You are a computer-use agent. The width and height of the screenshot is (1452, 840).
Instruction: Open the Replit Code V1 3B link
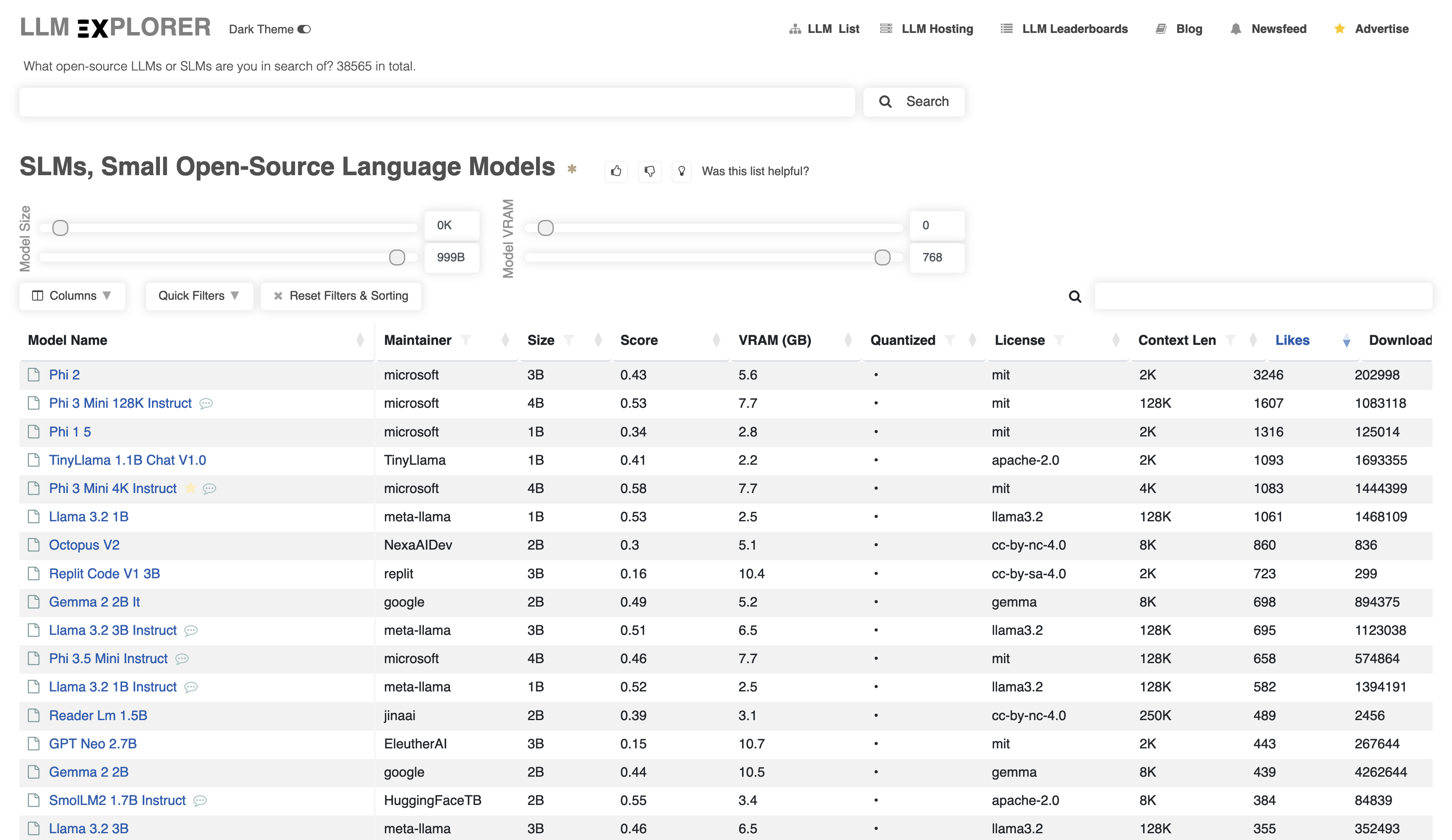[x=104, y=574]
